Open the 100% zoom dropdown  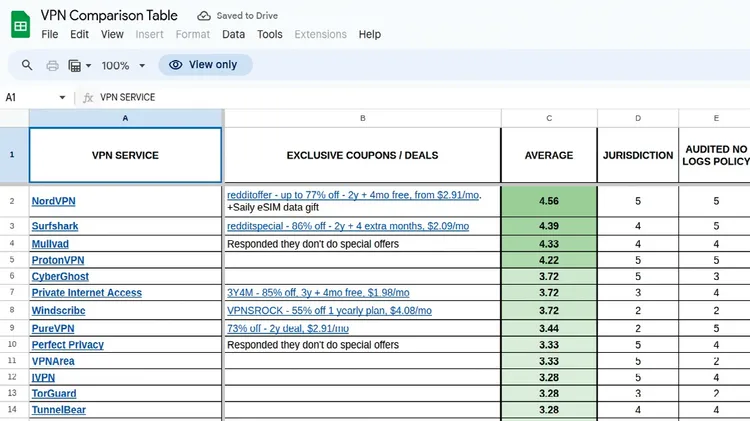pos(123,66)
